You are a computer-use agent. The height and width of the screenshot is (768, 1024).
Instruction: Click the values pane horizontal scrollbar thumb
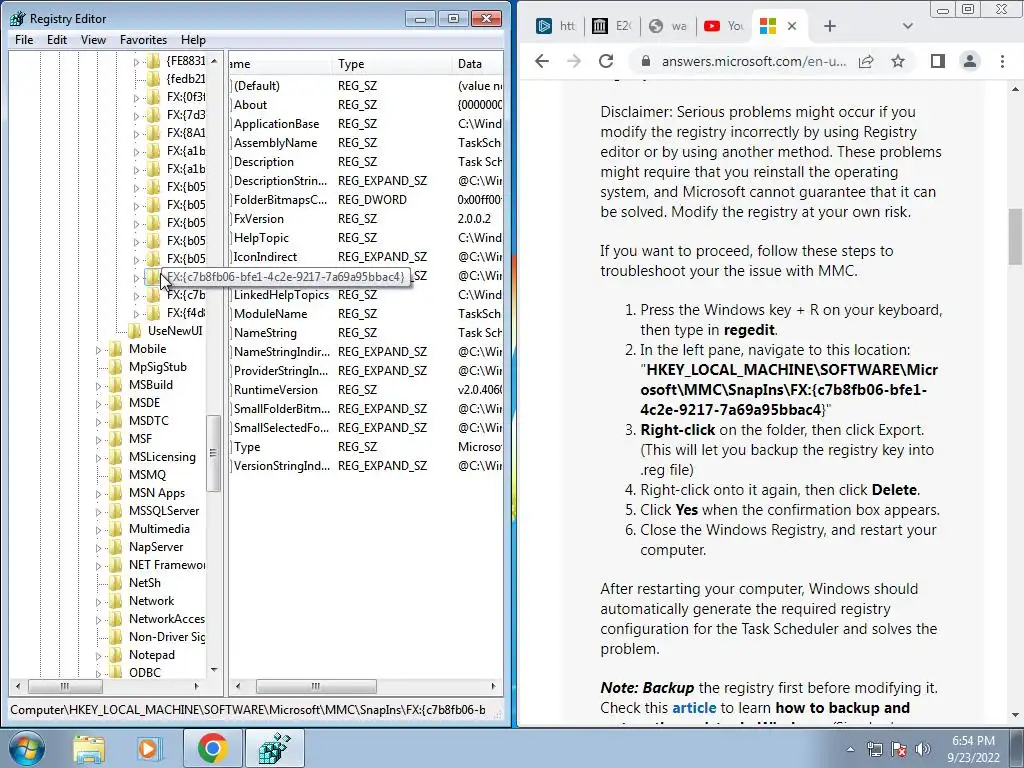coord(316,686)
